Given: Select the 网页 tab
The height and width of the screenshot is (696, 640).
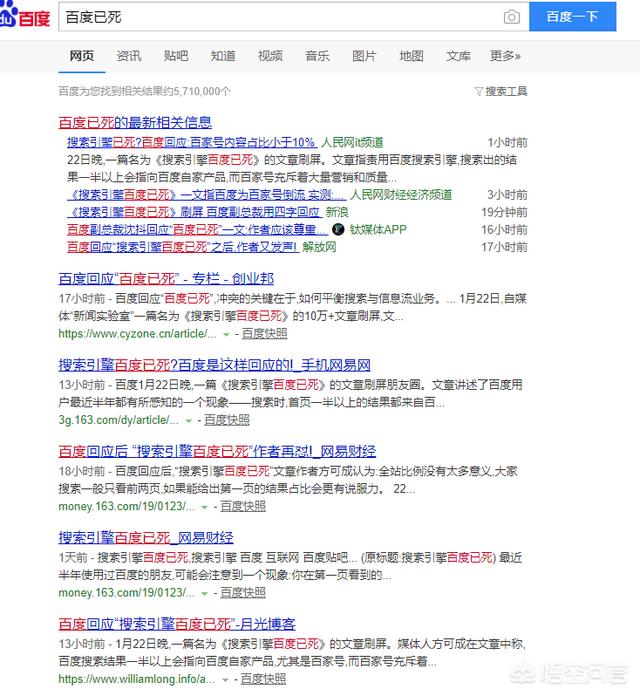Looking at the screenshot, I should [82, 56].
